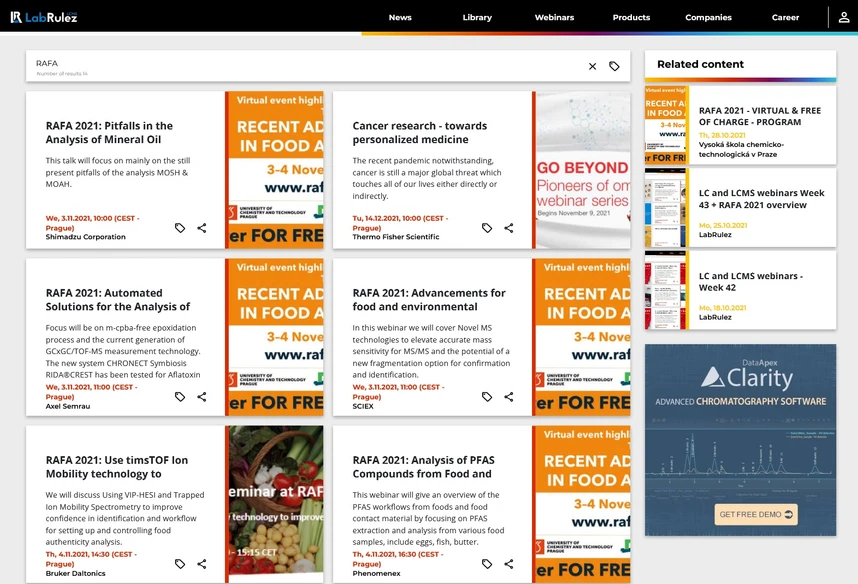Share the timsTOF Ion Mobility card
The image size is (858, 584).
pos(202,564)
